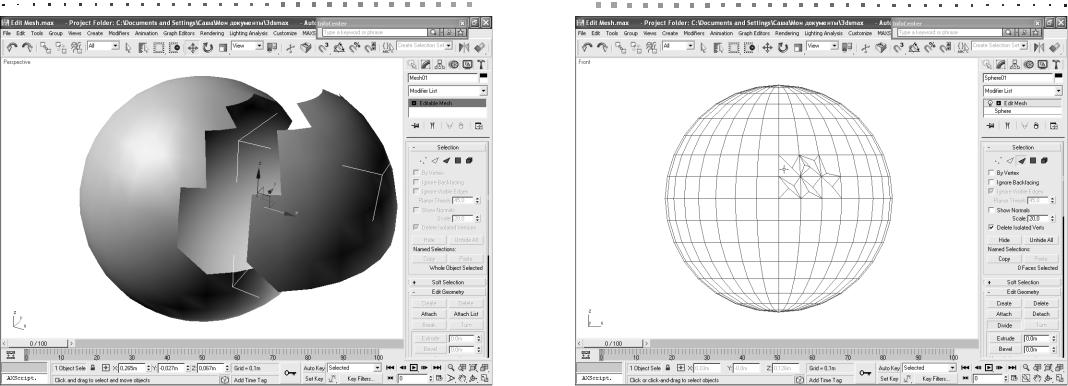Pick the Select Object arrow tool in Perspective window
The image size is (1068, 386).
tap(129, 47)
